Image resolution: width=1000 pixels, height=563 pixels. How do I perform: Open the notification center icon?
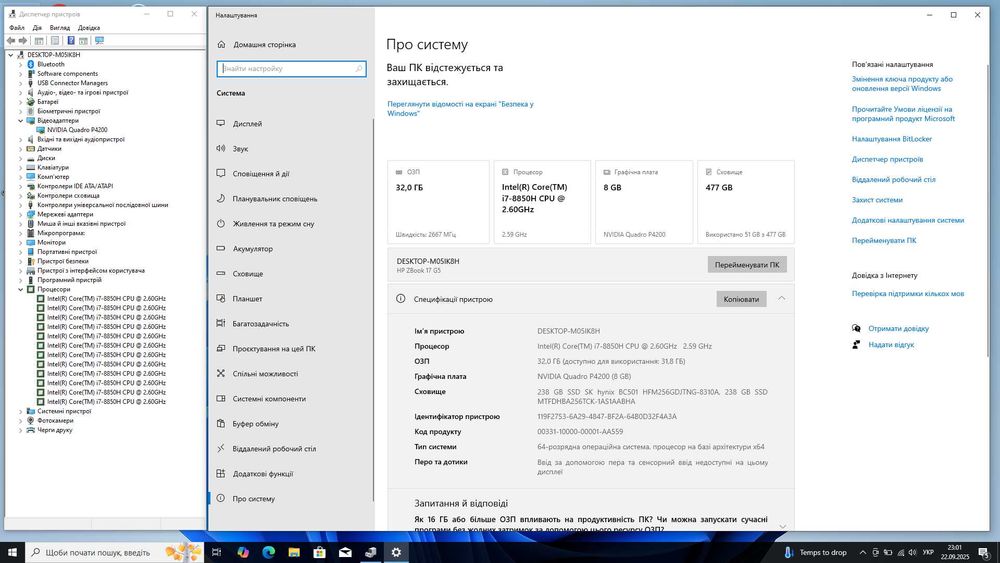click(984, 552)
